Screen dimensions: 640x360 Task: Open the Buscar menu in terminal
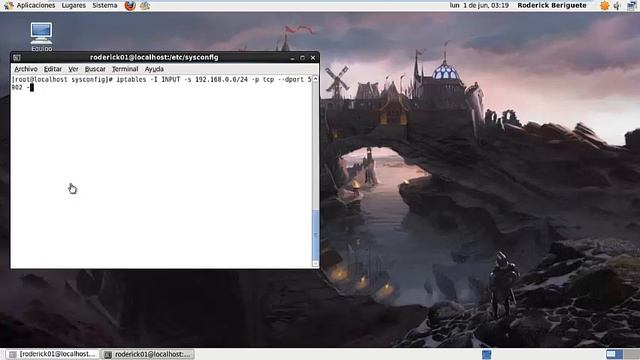click(x=95, y=69)
